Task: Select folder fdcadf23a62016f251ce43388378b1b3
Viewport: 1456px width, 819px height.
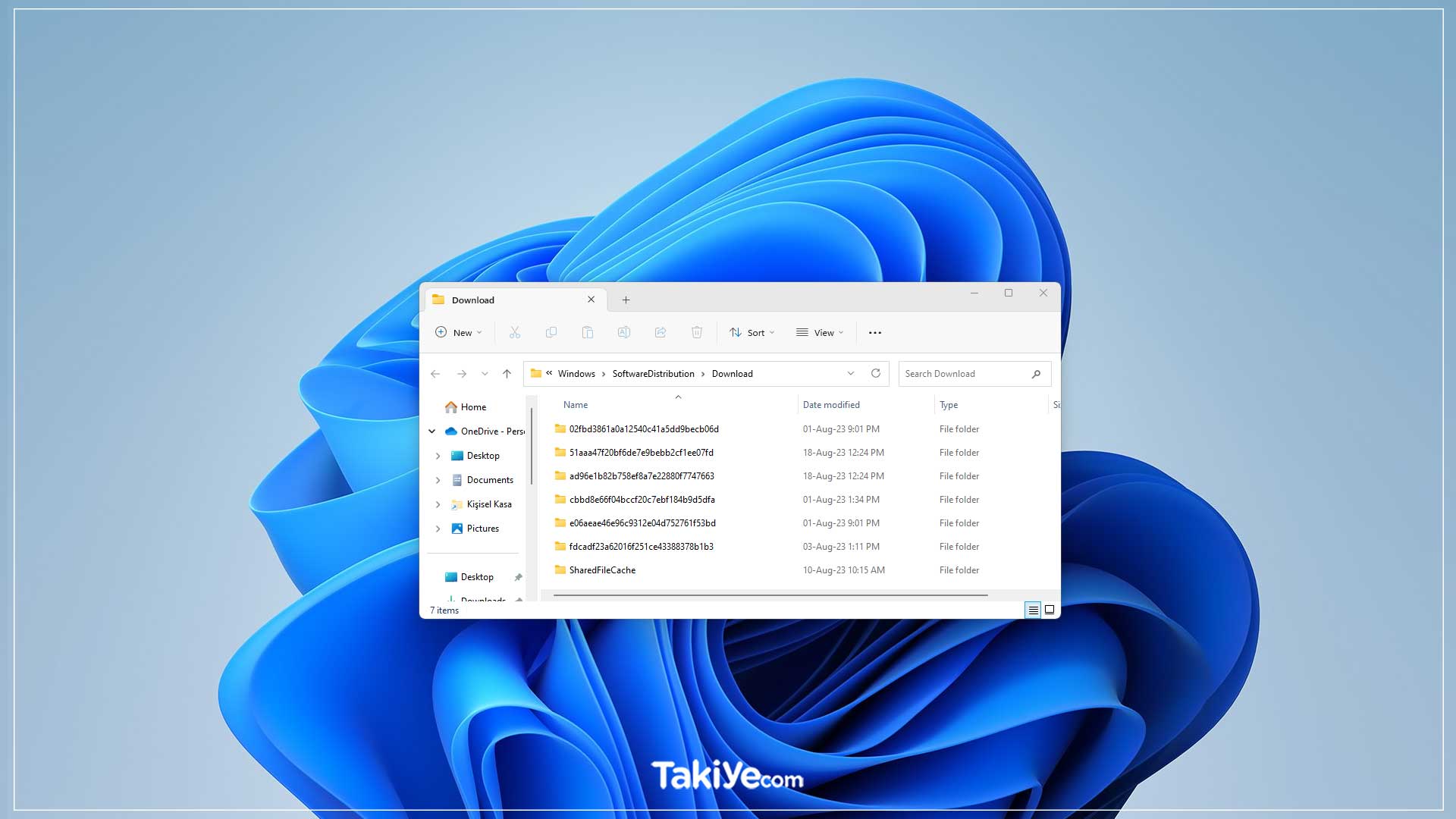Action: pos(642,547)
